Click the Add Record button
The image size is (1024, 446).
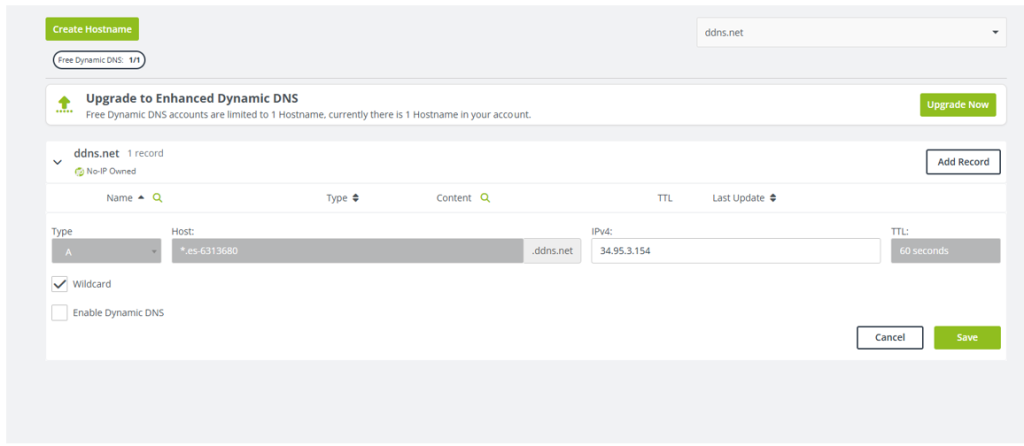[x=962, y=162]
